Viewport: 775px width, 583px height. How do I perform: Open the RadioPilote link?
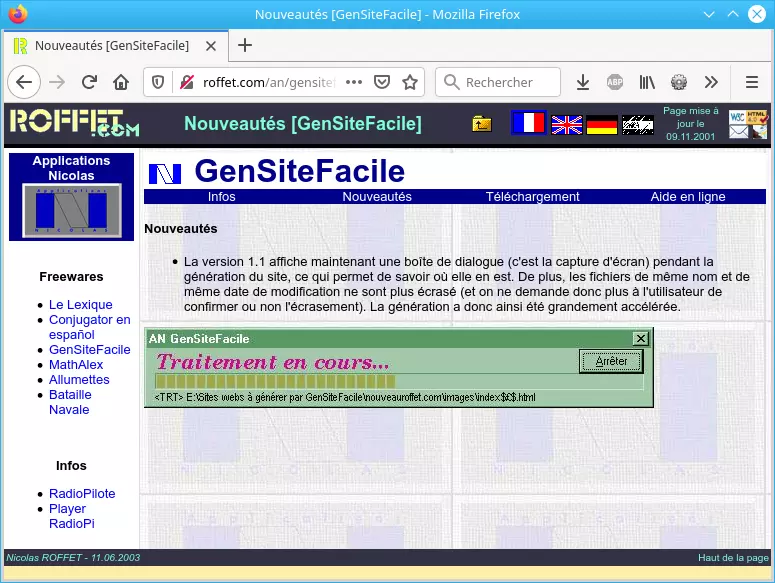coord(82,494)
